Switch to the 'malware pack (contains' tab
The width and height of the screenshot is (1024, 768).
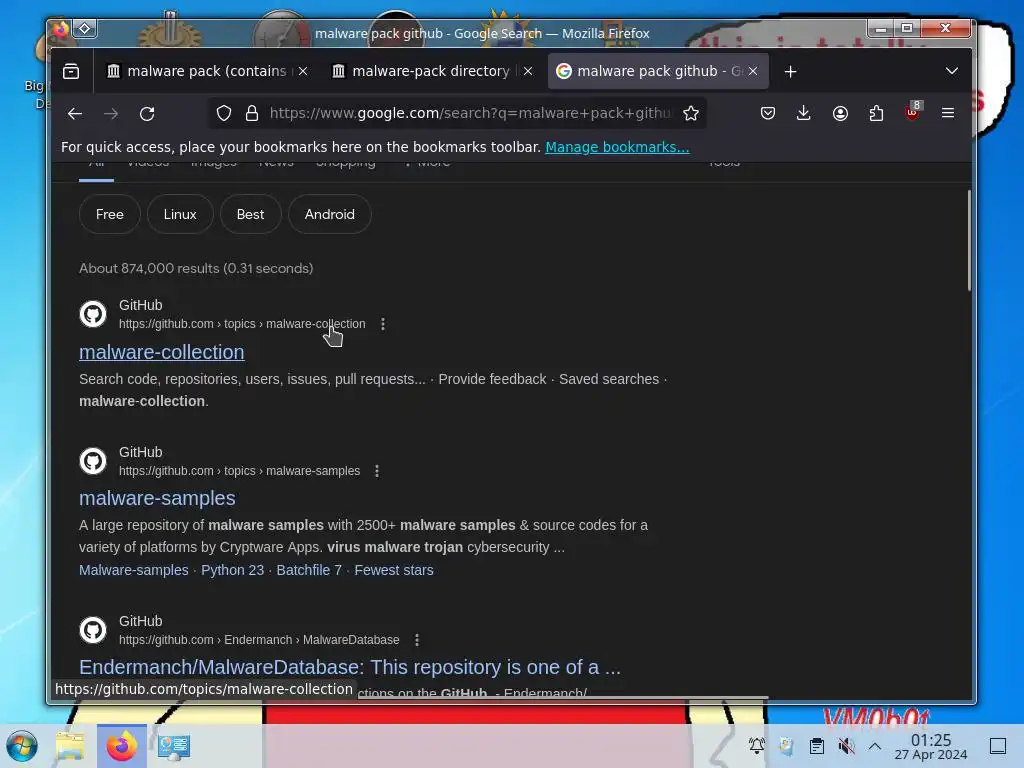pos(206,71)
